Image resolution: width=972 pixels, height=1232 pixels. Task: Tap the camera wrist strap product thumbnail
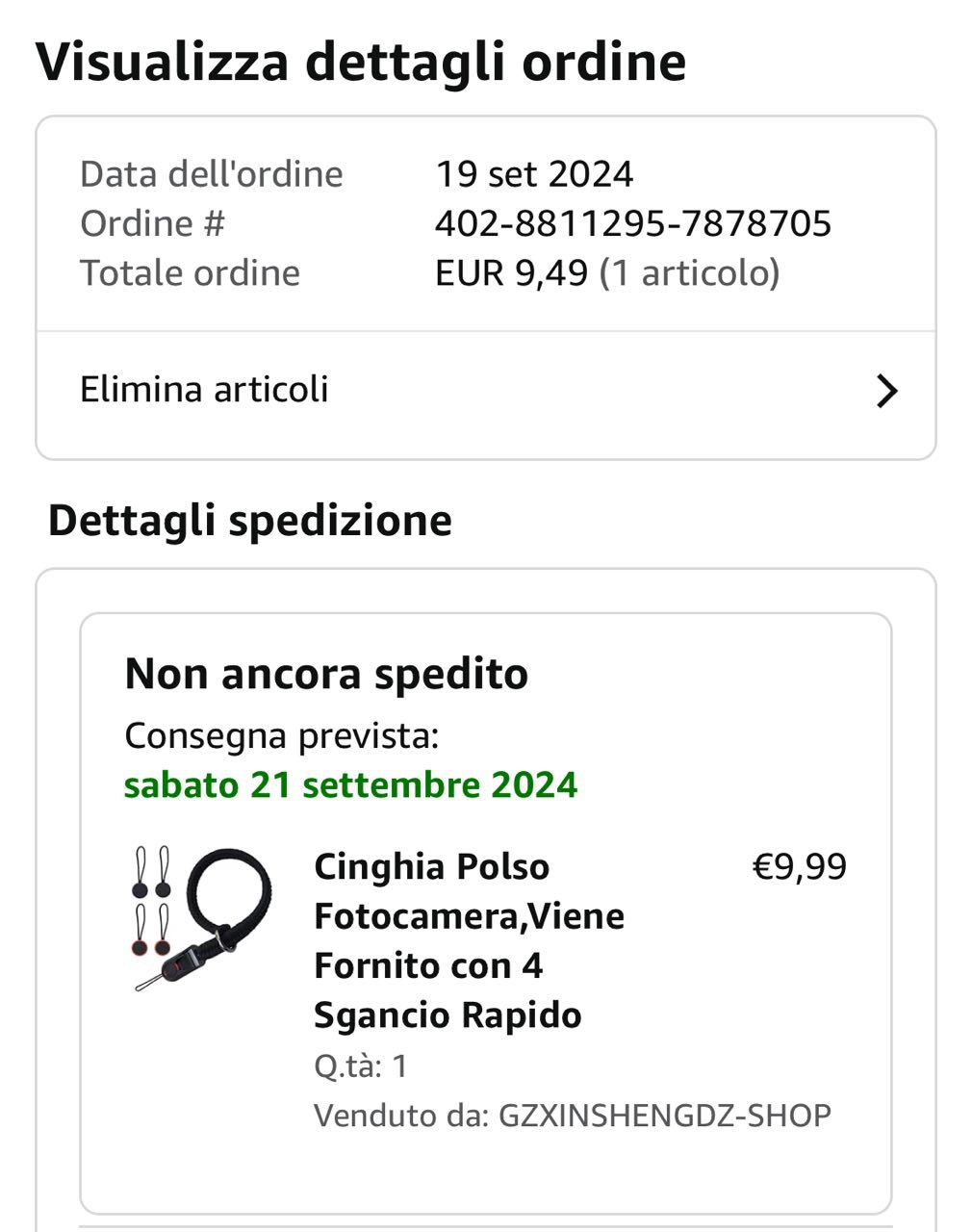[200, 918]
